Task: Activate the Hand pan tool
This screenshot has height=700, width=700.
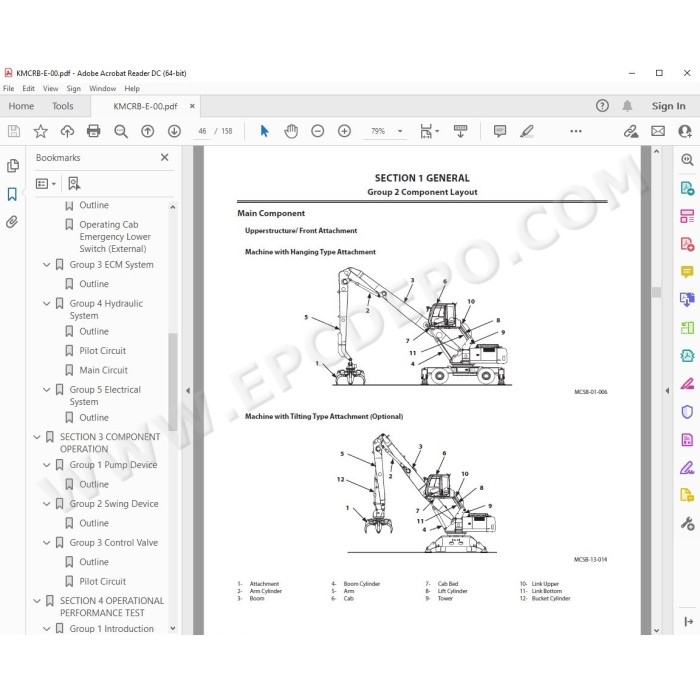Action: point(291,131)
